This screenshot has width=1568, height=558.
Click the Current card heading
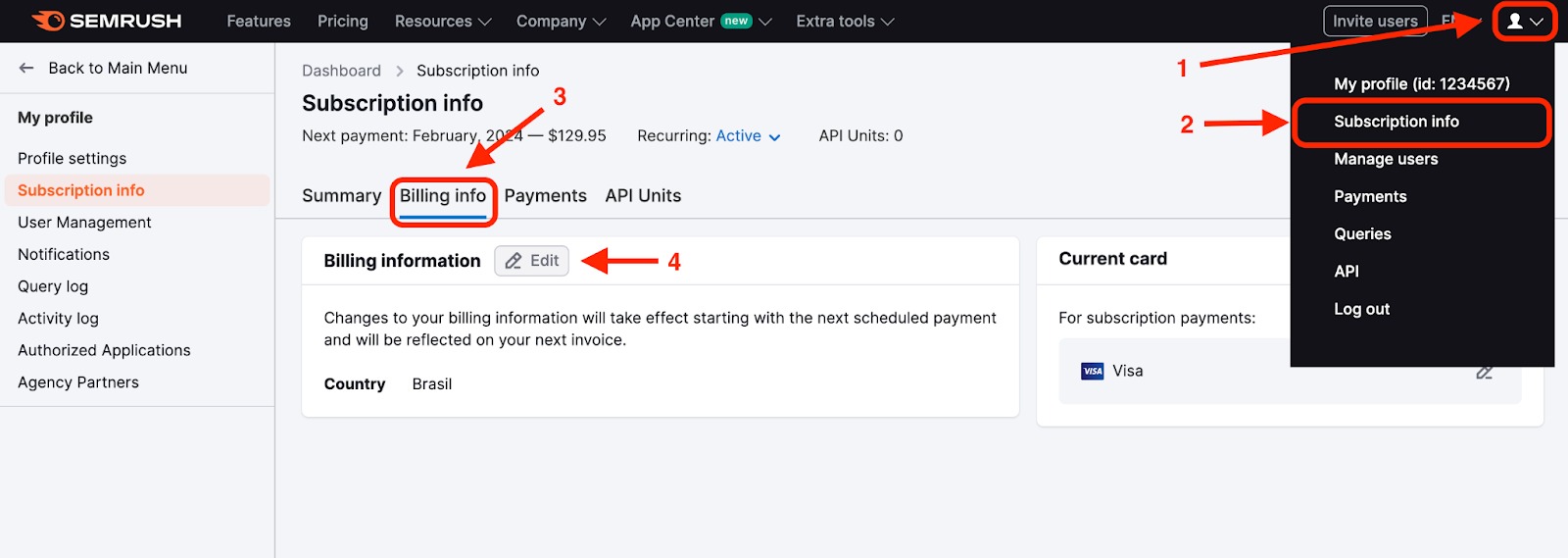tap(1112, 259)
